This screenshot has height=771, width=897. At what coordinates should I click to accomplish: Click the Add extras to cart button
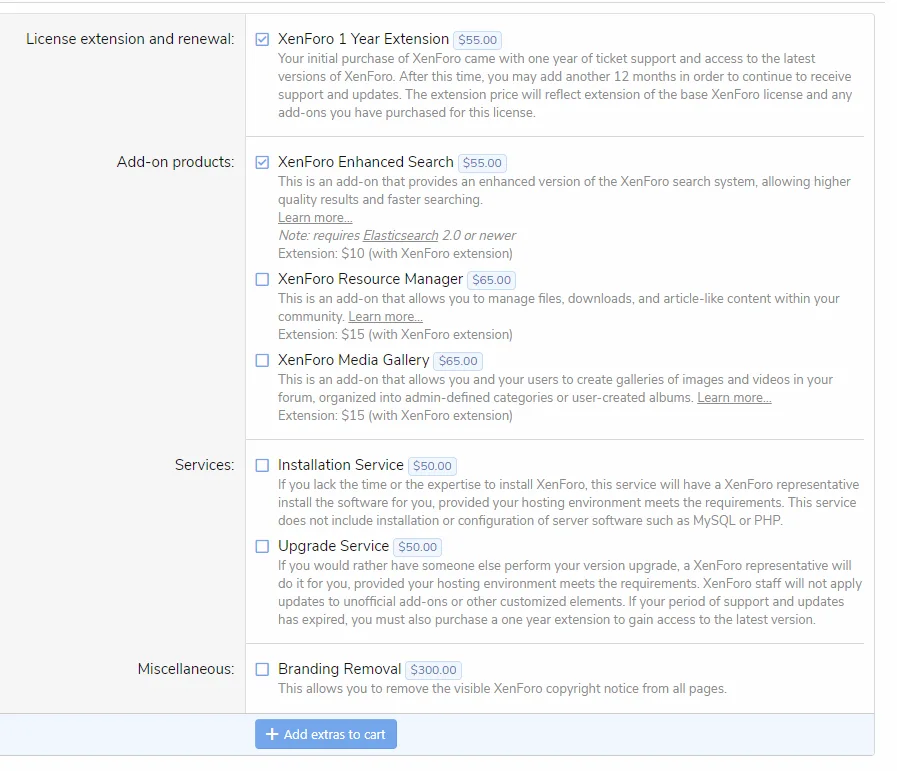point(326,735)
